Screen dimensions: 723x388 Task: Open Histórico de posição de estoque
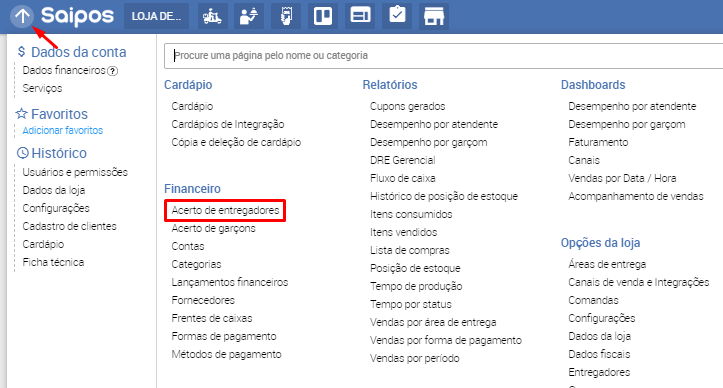(x=444, y=196)
